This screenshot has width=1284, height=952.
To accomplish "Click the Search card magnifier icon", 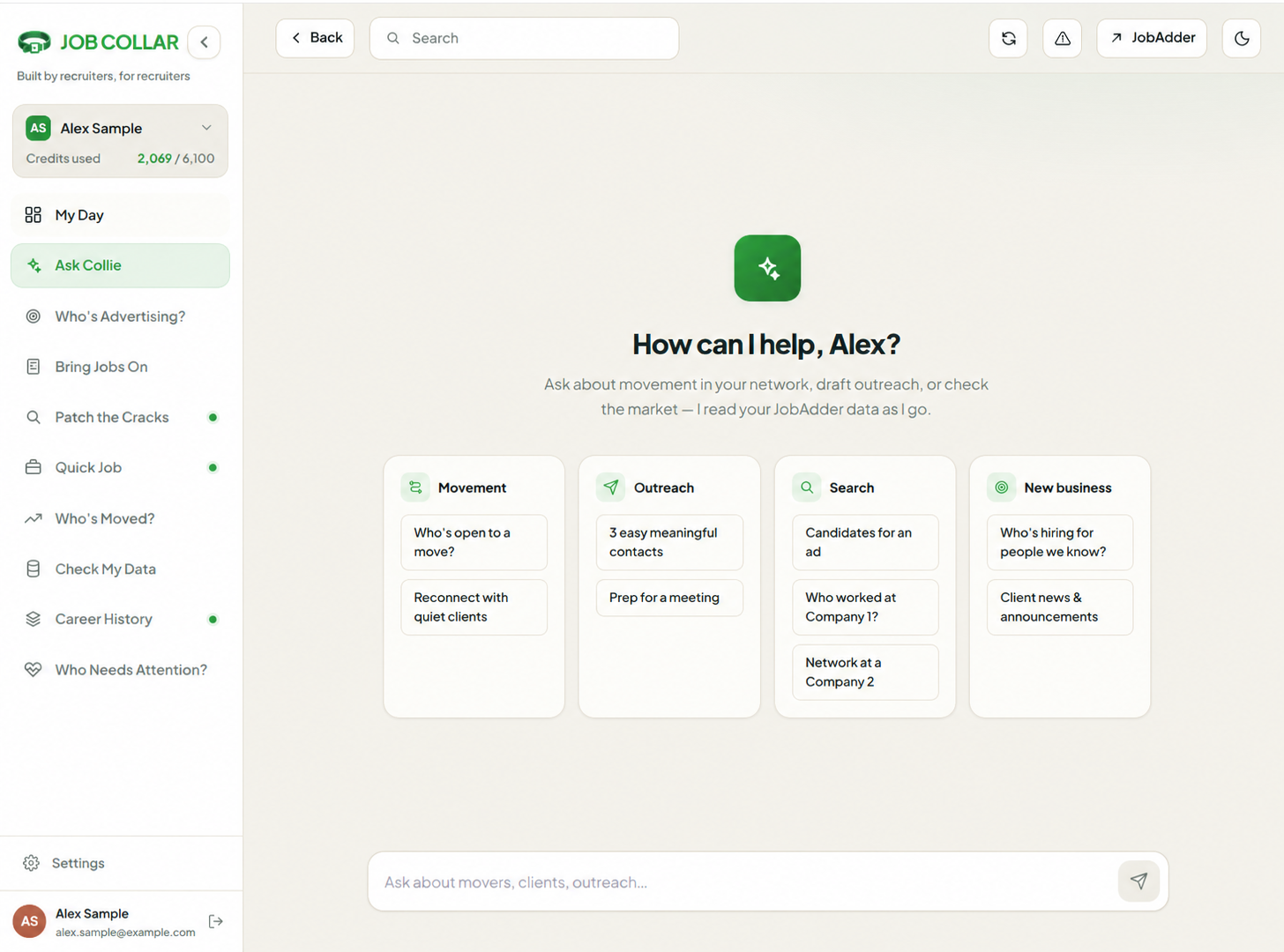I will coord(807,487).
